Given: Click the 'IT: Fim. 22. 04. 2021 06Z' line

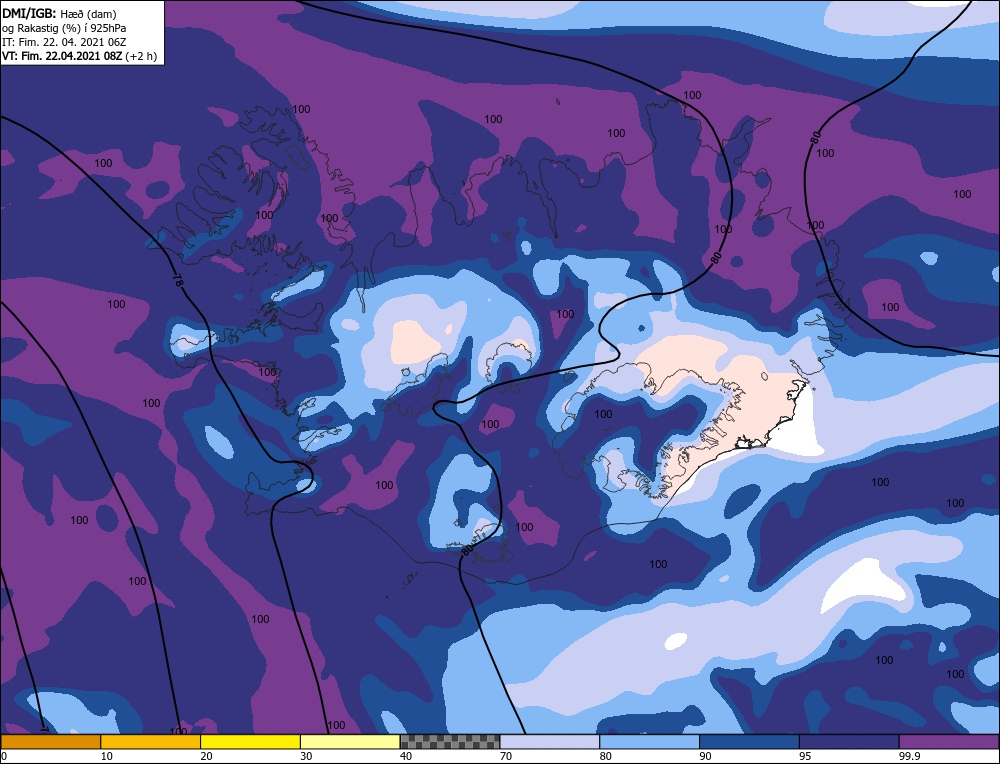Looking at the screenshot, I should point(64,42).
